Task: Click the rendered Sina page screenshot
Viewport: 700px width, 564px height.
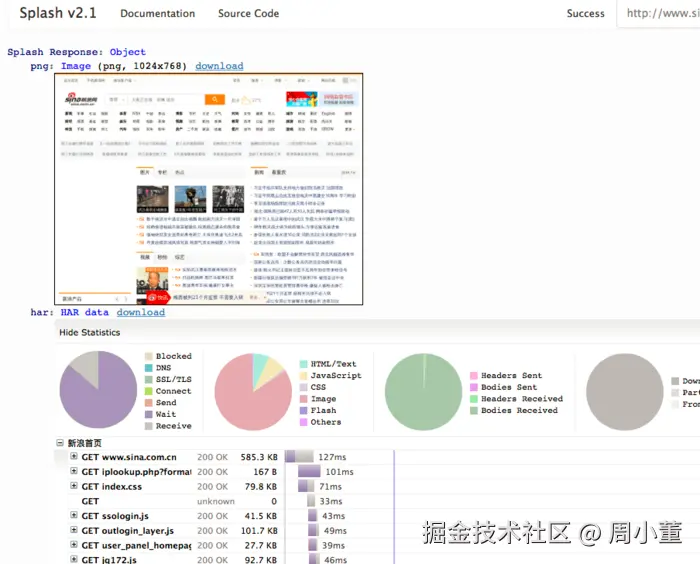Action: (208, 189)
